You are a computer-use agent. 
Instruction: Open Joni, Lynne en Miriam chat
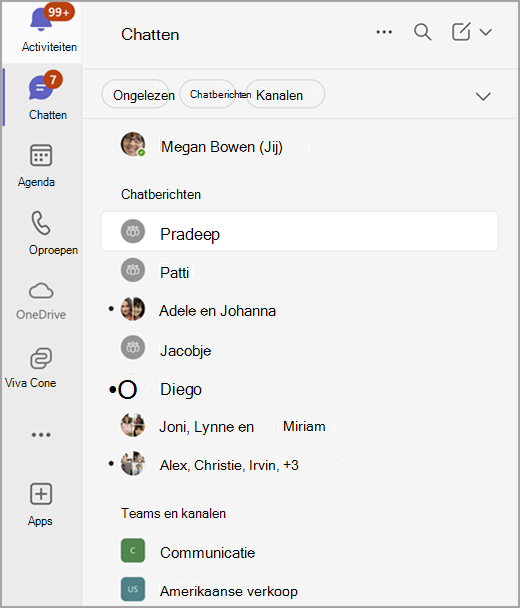(x=299, y=426)
